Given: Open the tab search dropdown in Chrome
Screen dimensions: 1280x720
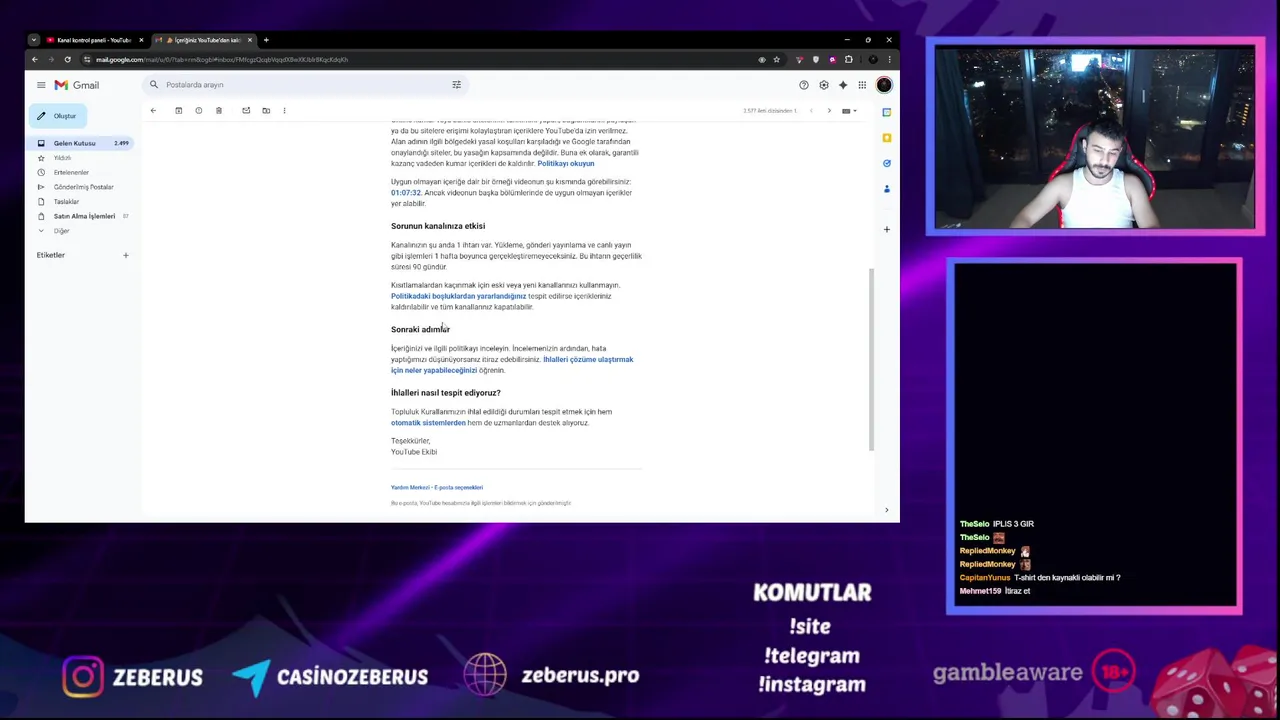Looking at the screenshot, I should coord(34,40).
